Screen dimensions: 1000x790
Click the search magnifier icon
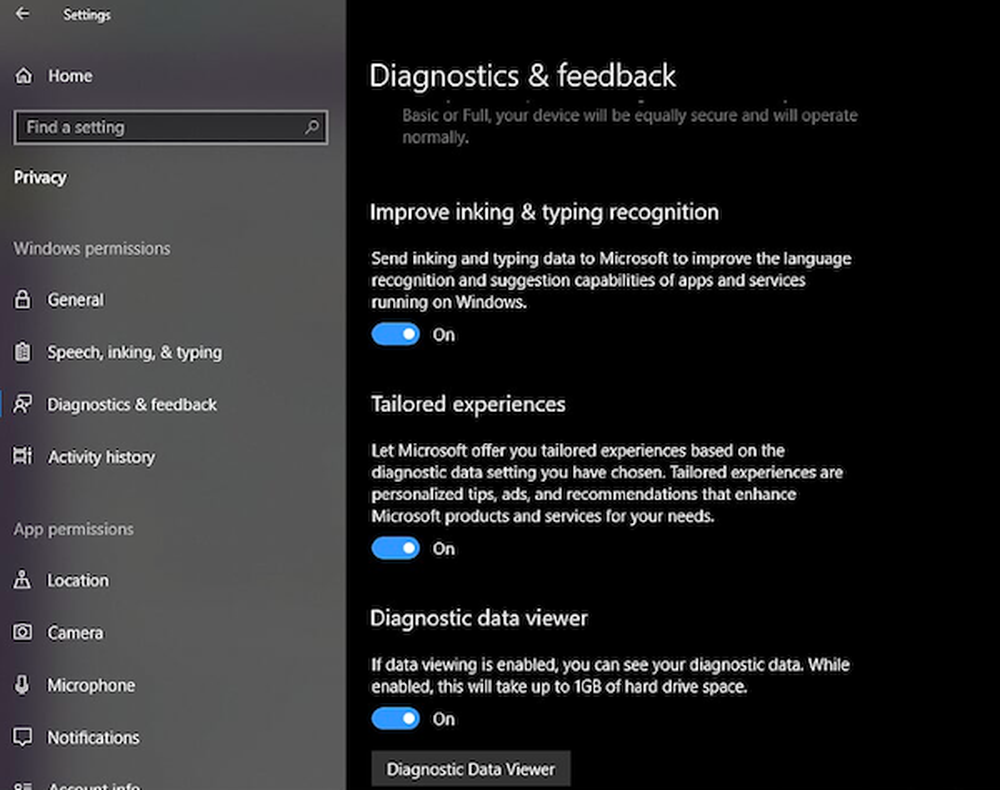(x=312, y=127)
